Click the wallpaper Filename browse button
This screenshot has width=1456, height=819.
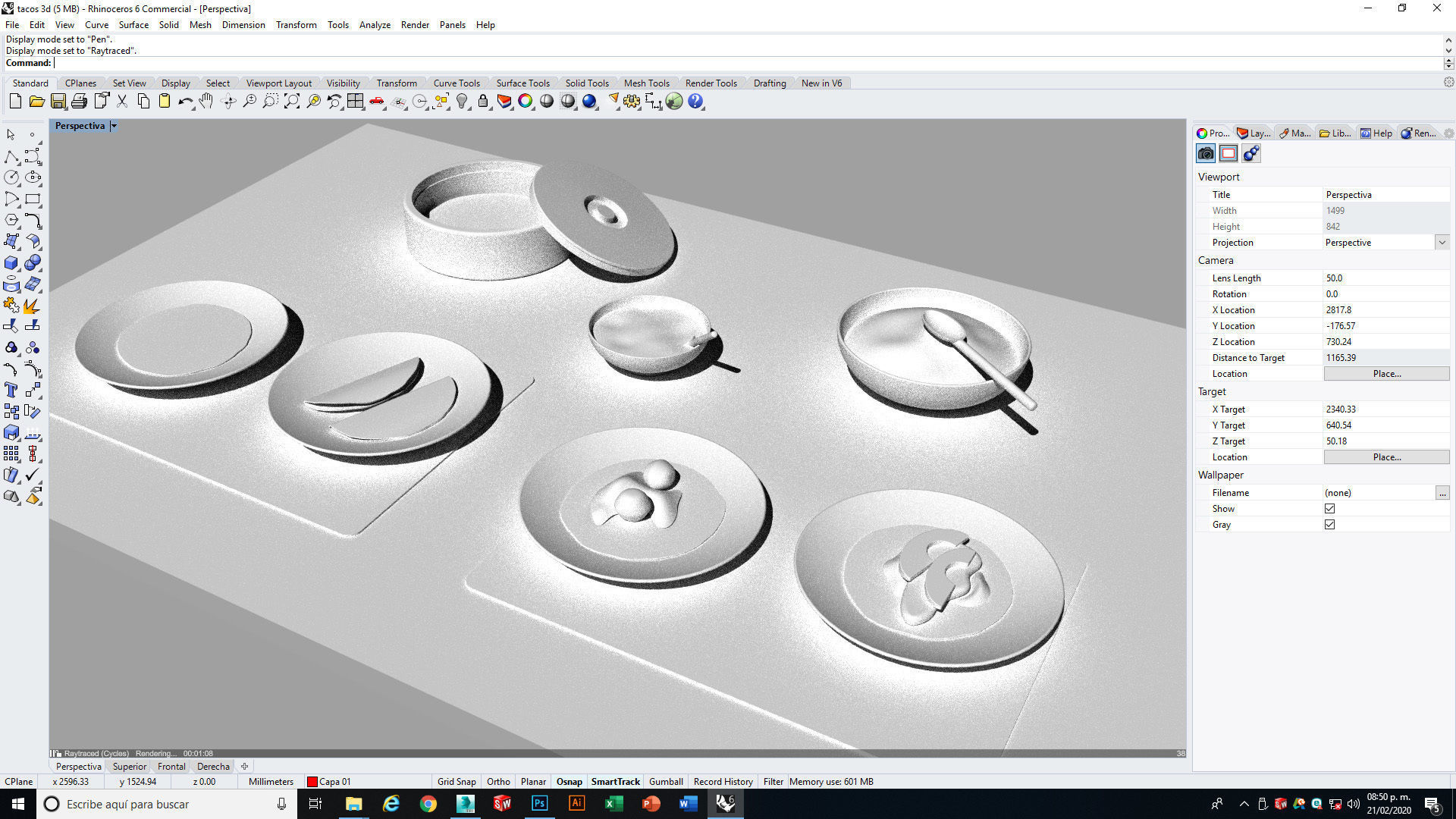[x=1442, y=493]
